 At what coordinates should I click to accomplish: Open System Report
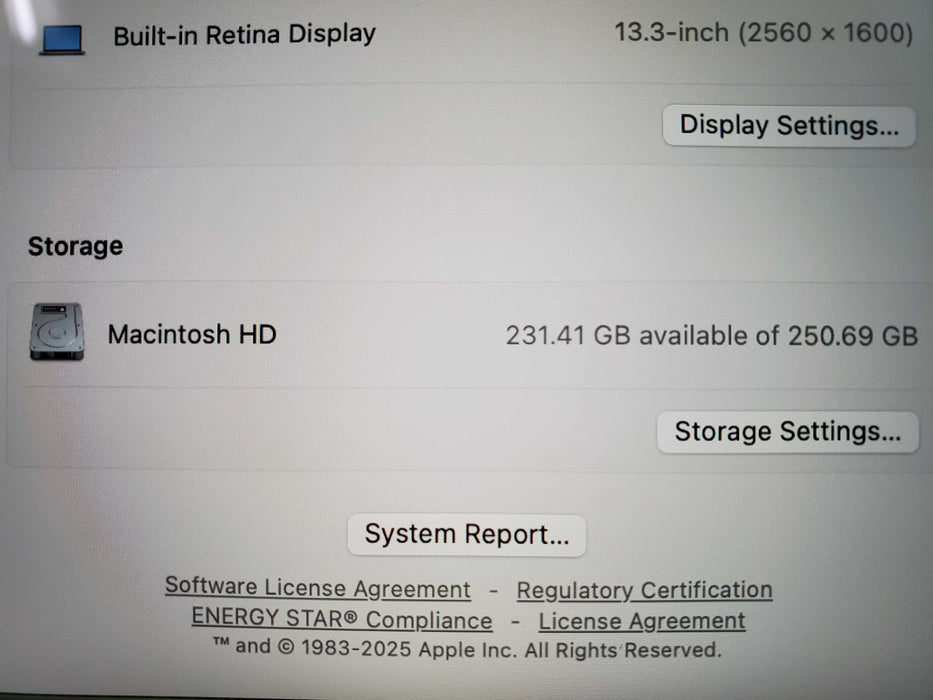coord(465,534)
